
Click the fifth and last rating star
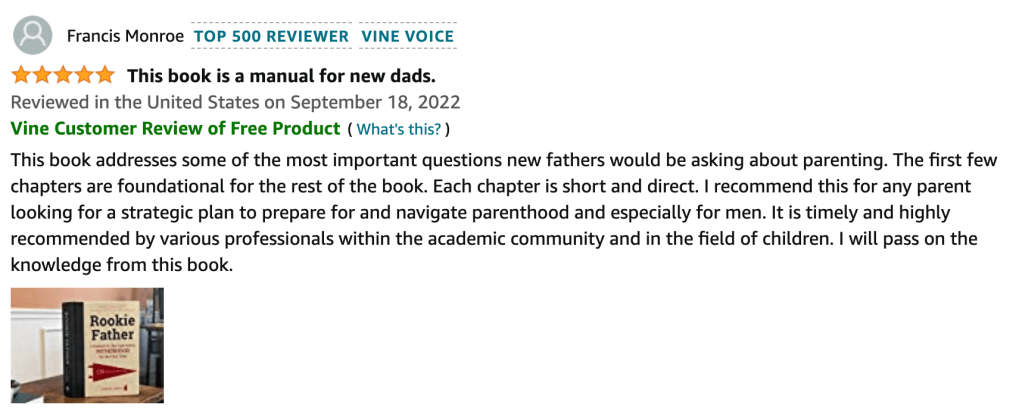(105, 75)
